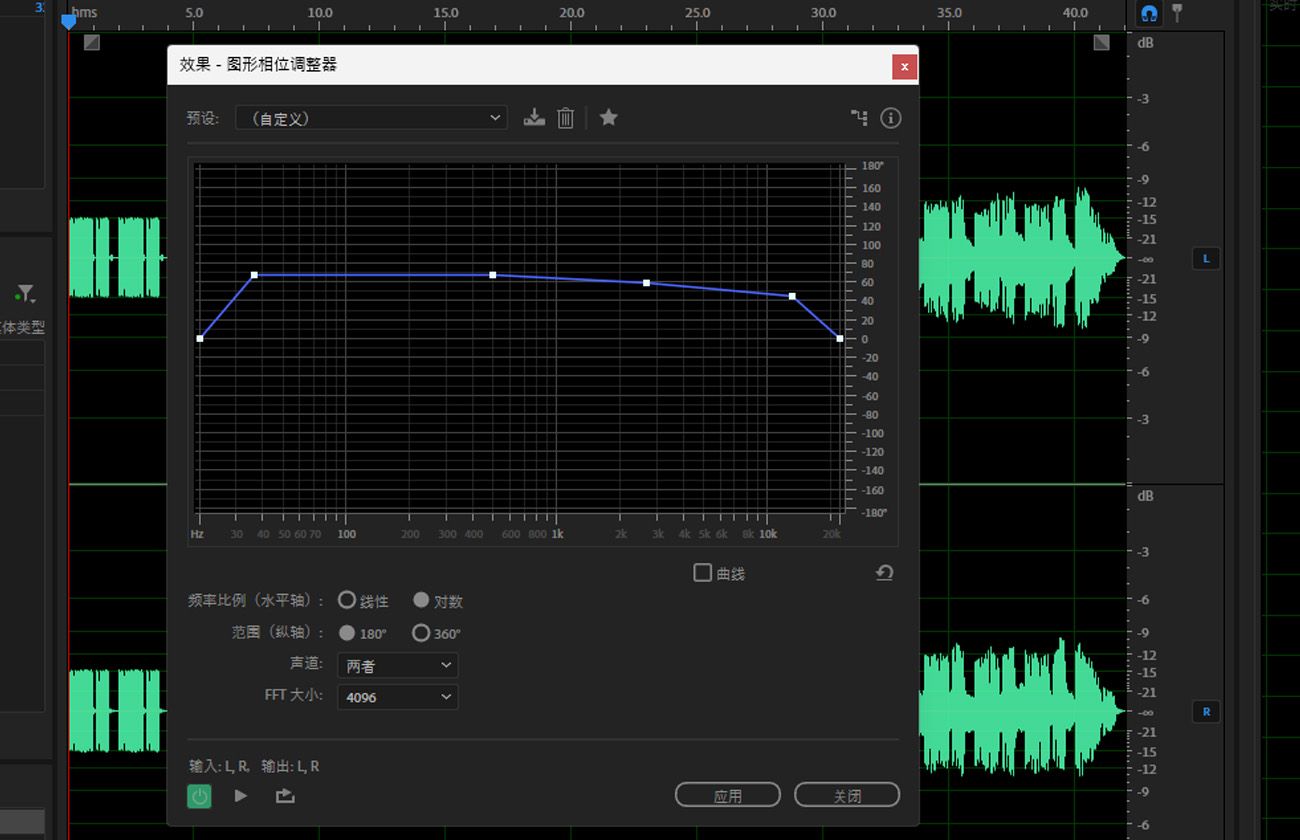Image resolution: width=1300 pixels, height=840 pixels.
Task: Choose the 180° vertical range option
Action: (x=347, y=632)
